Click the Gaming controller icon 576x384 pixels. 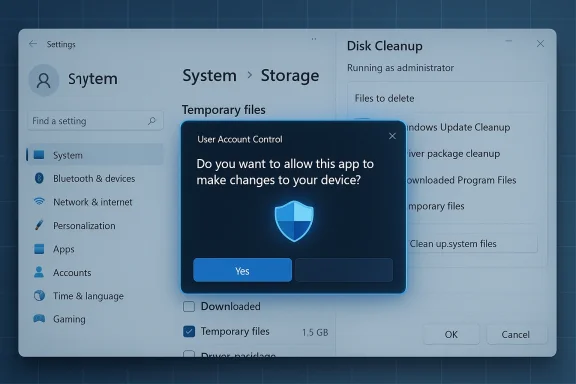[39, 318]
